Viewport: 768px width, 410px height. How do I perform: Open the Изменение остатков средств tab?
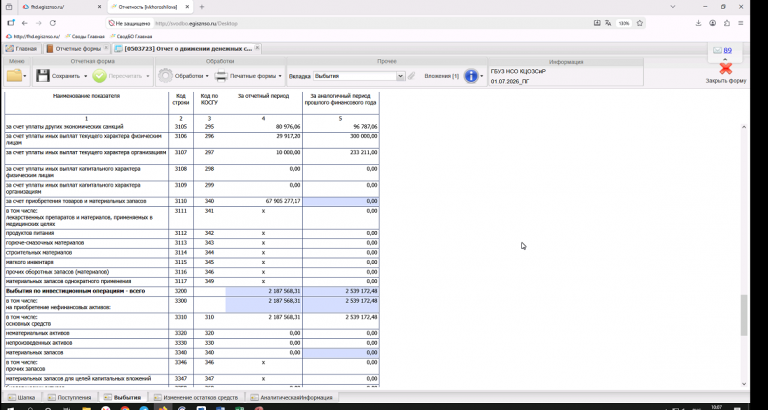[x=195, y=397]
